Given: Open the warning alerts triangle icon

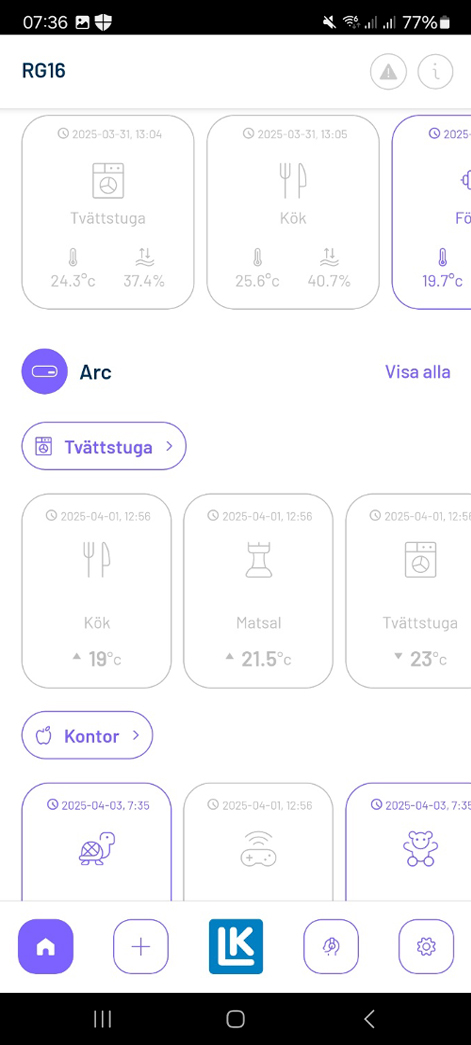Looking at the screenshot, I should 388,71.
